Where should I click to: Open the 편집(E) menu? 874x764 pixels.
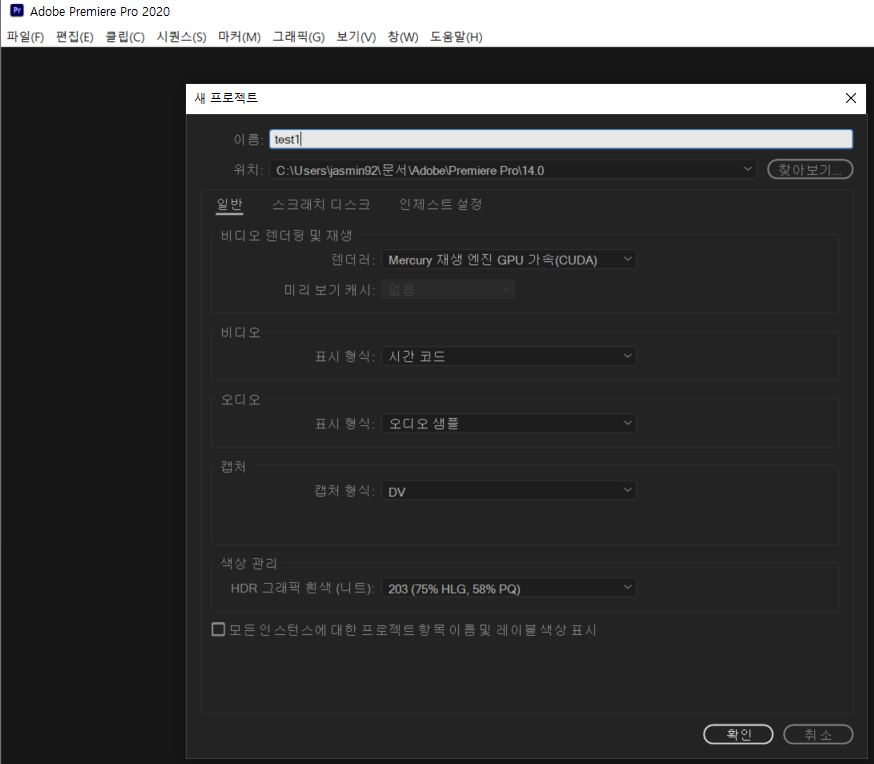click(x=75, y=37)
